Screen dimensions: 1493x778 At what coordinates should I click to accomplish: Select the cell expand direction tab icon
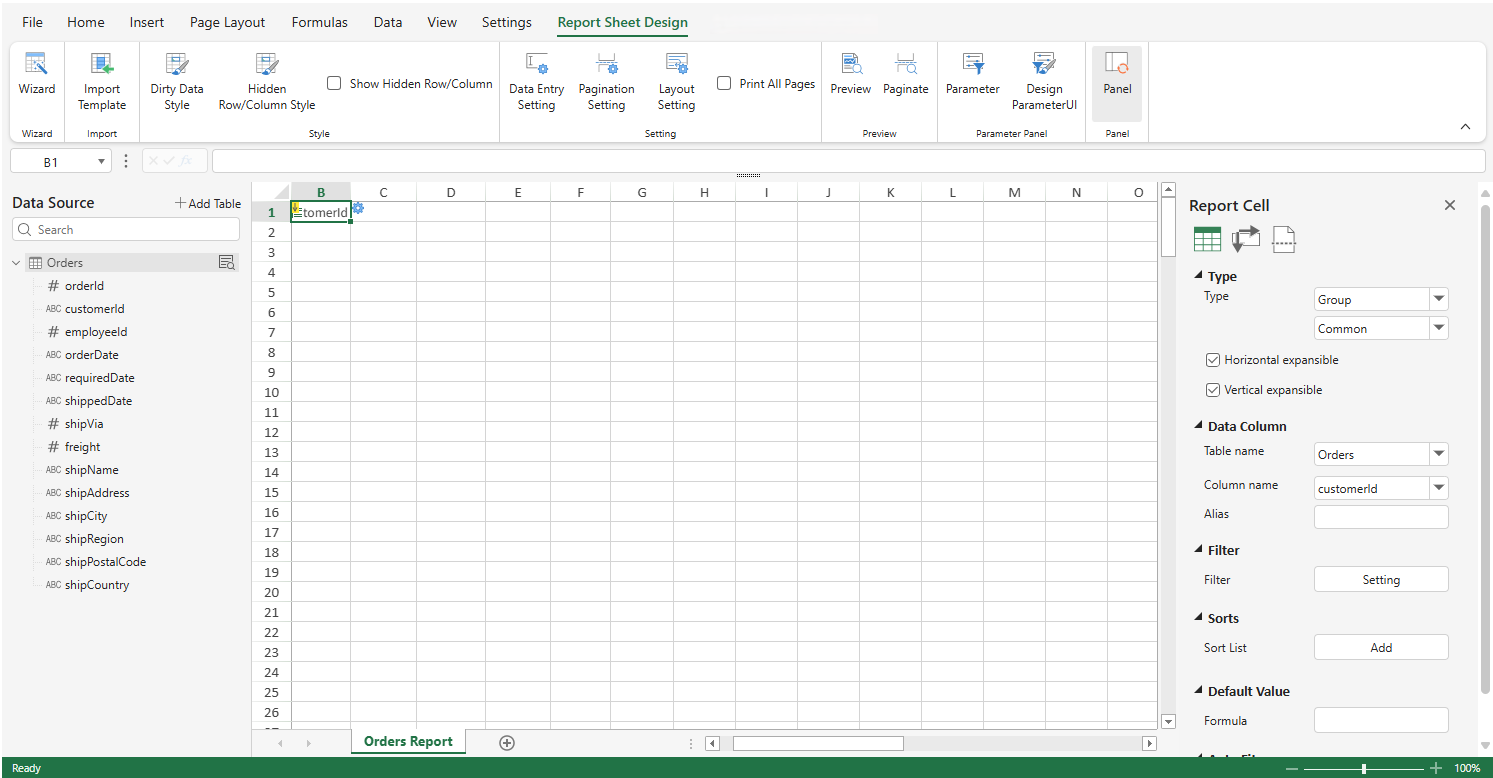(1246, 239)
